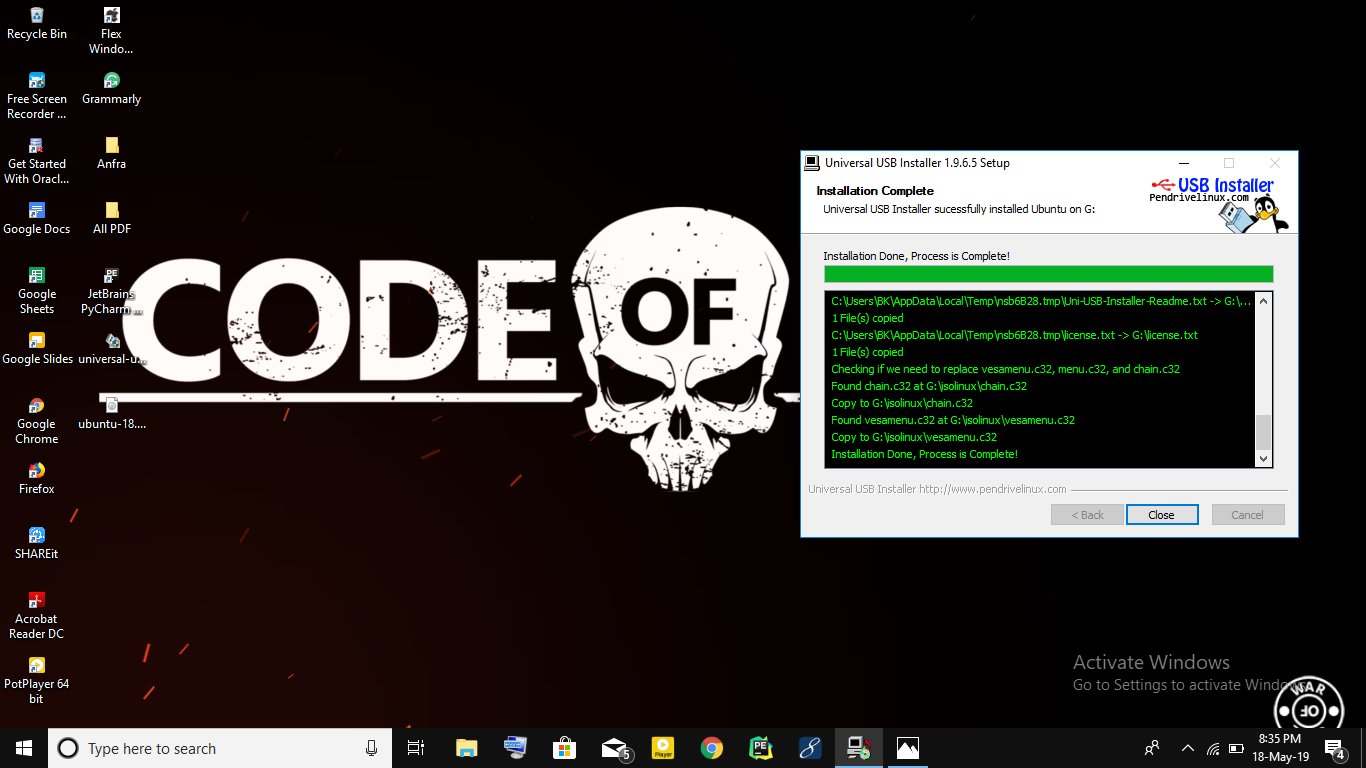
Task: Open Google Docs desktop shortcut
Action: point(37,218)
